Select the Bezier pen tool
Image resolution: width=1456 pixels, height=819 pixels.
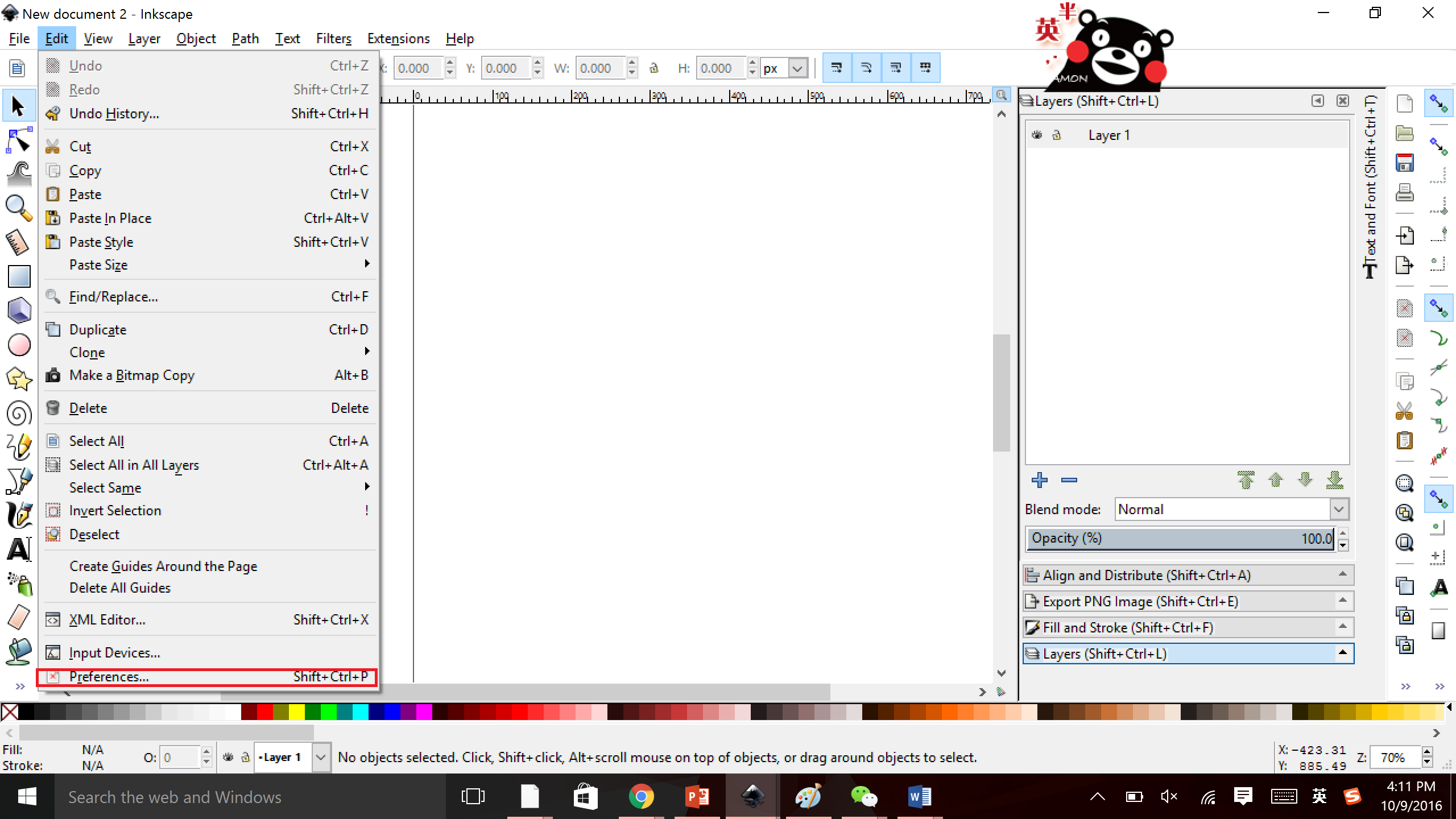19,482
